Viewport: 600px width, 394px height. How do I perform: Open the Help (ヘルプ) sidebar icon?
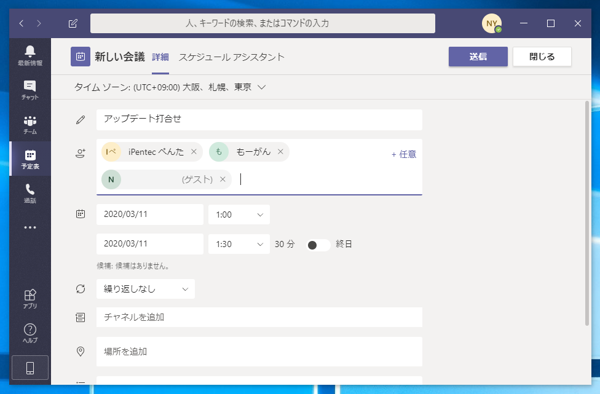click(30, 333)
